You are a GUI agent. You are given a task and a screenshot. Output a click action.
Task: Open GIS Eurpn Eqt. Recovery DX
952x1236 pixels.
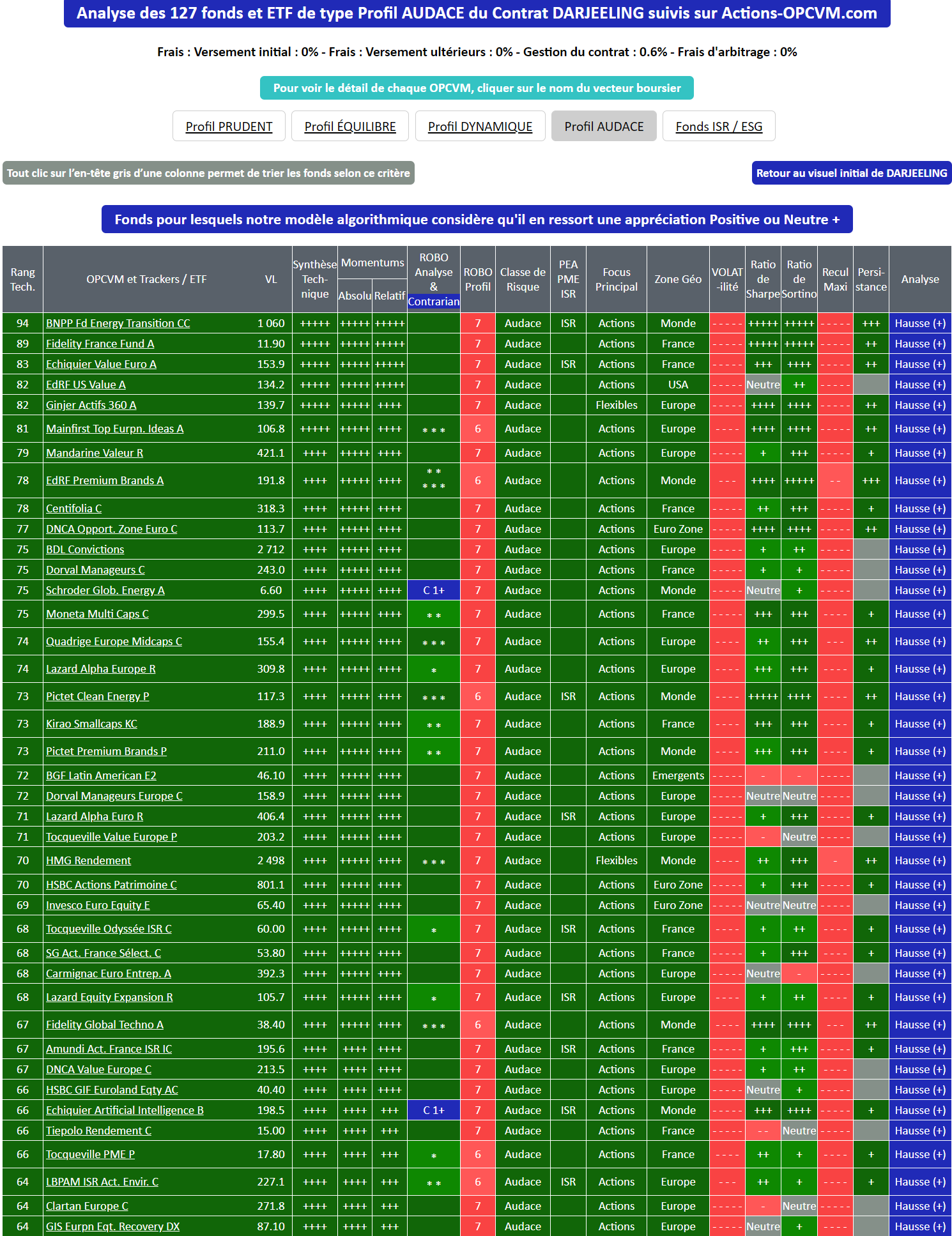tap(112, 1226)
